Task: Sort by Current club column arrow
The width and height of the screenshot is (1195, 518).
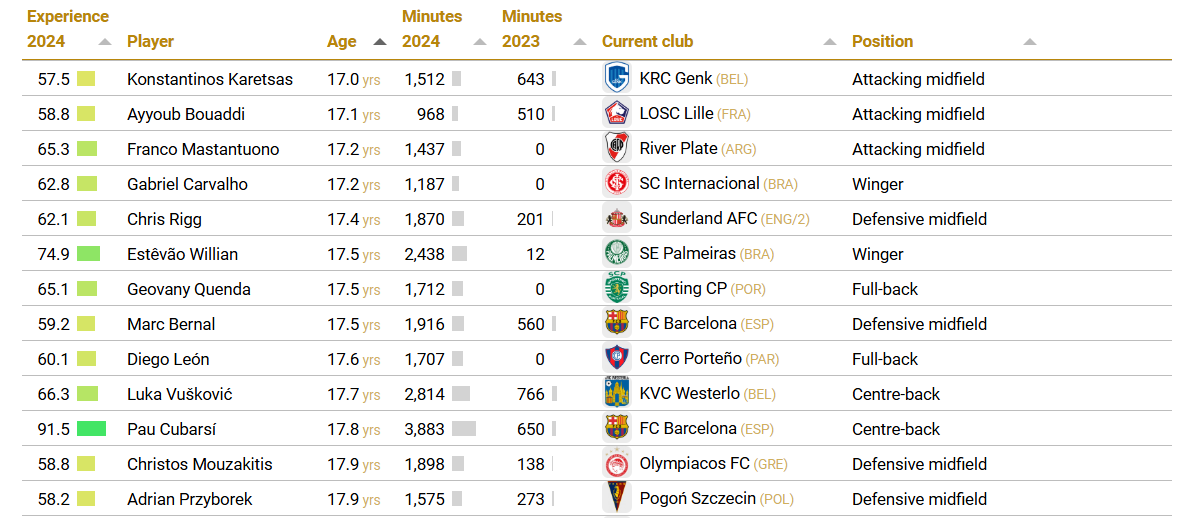Action: [x=829, y=42]
